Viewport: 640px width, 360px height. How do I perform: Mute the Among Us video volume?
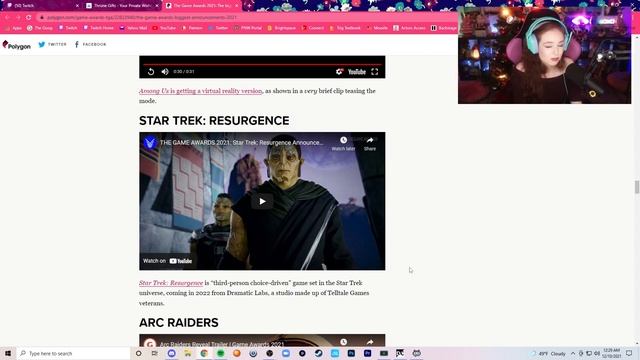pos(165,72)
